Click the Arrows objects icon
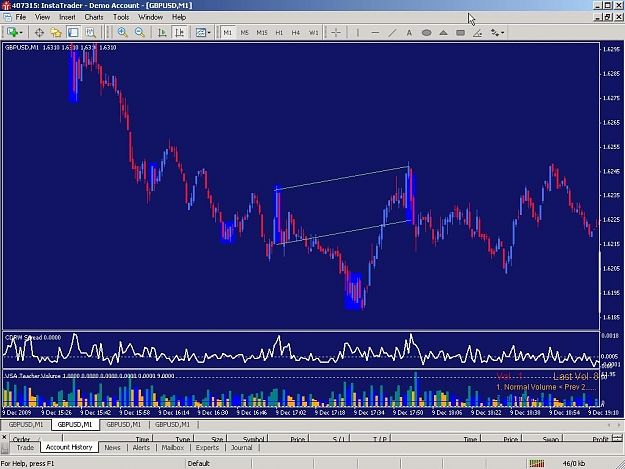625x469 pixels. point(495,33)
